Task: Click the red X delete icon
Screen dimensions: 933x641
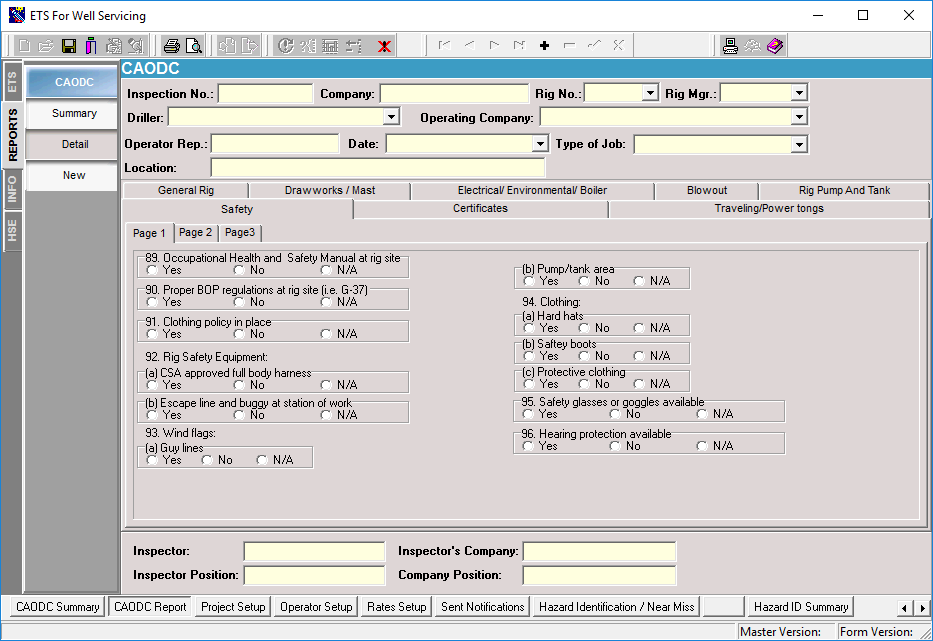Action: tap(384, 46)
